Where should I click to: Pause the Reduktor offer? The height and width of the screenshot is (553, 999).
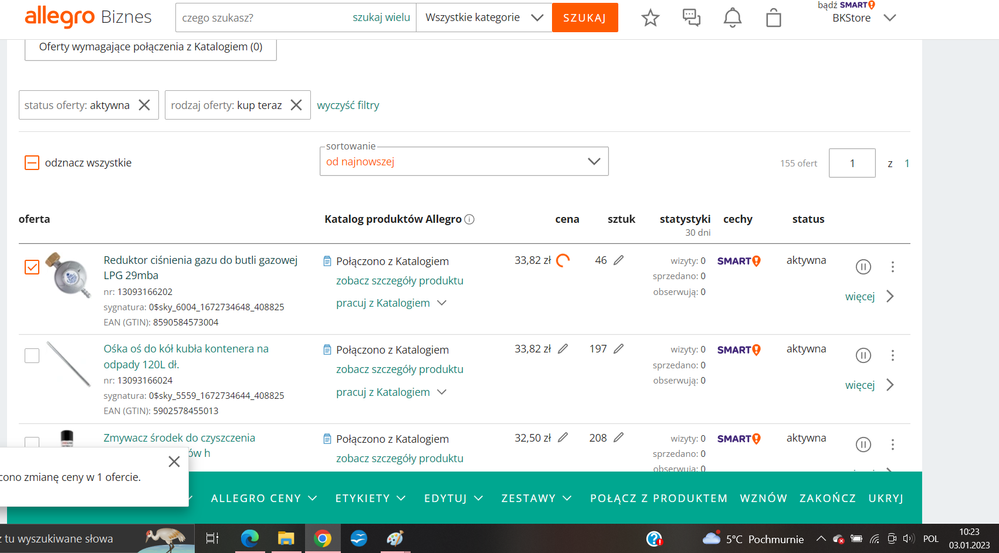[863, 266]
